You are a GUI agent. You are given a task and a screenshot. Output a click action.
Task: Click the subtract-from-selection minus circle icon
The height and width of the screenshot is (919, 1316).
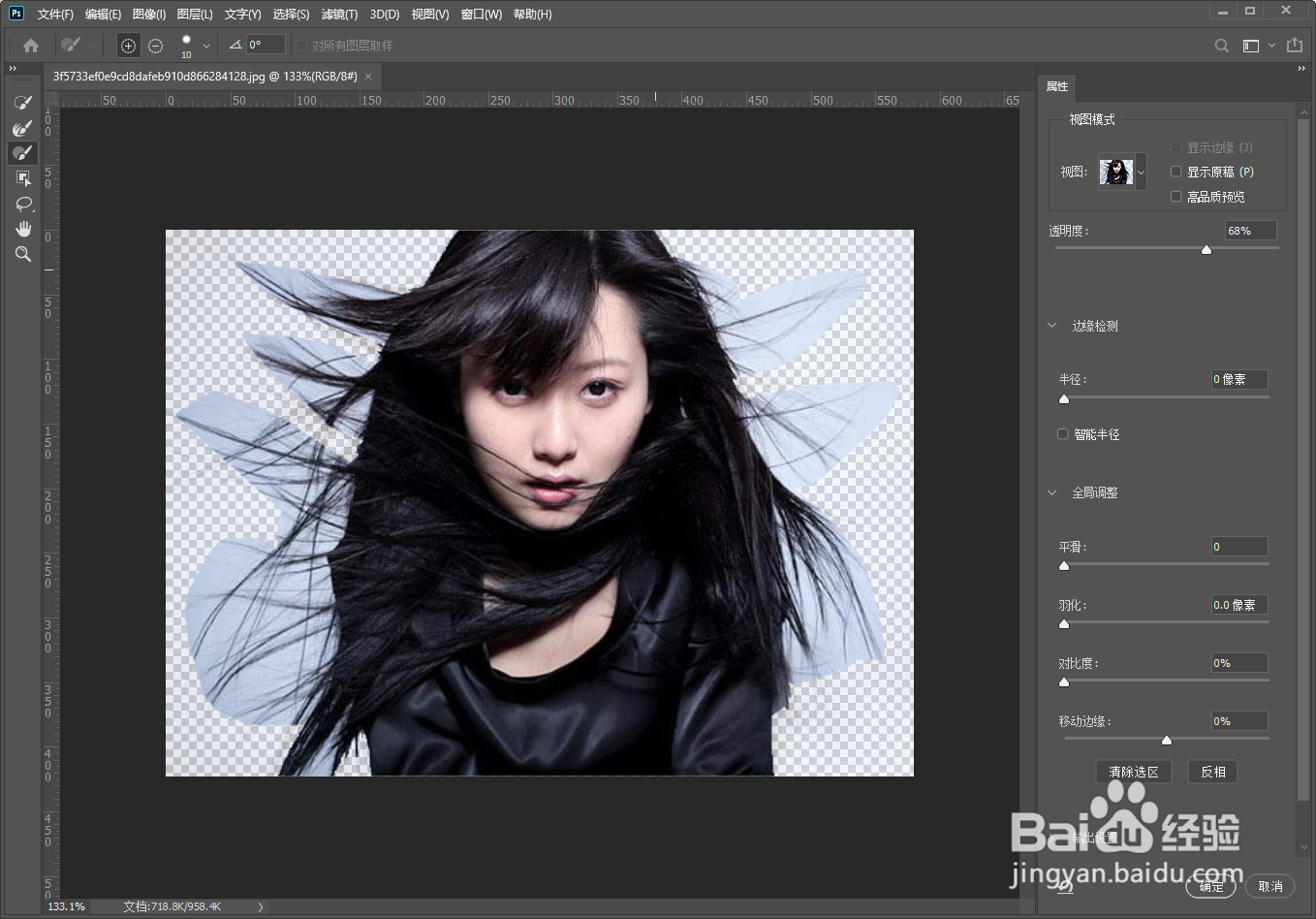tap(155, 46)
